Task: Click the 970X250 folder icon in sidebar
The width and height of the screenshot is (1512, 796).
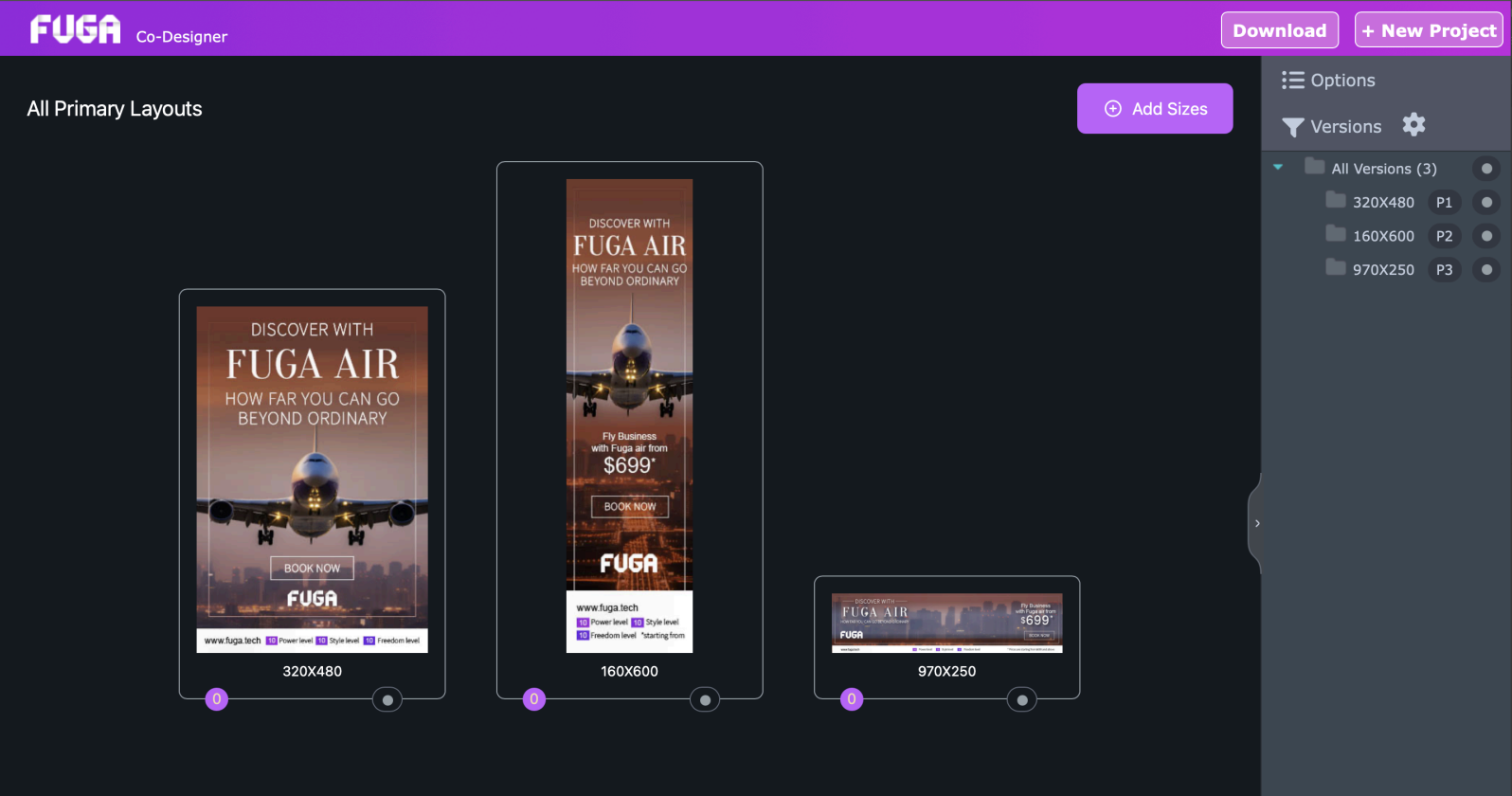Action: pos(1336,267)
